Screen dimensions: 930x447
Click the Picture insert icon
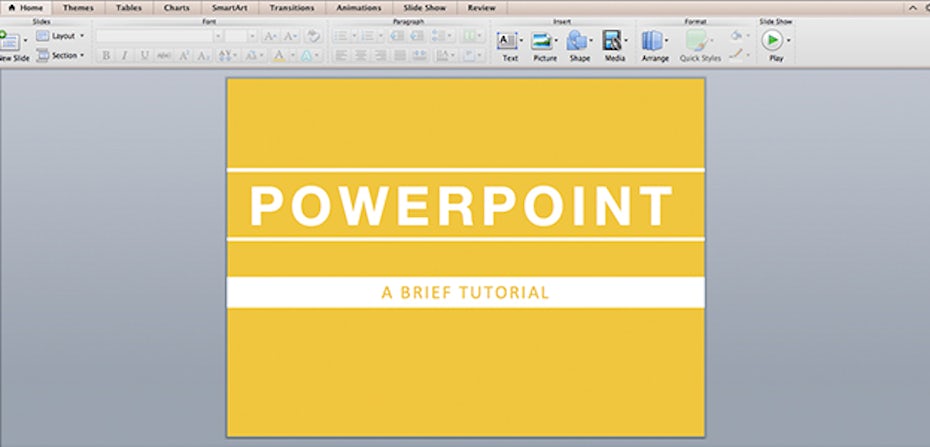543,41
